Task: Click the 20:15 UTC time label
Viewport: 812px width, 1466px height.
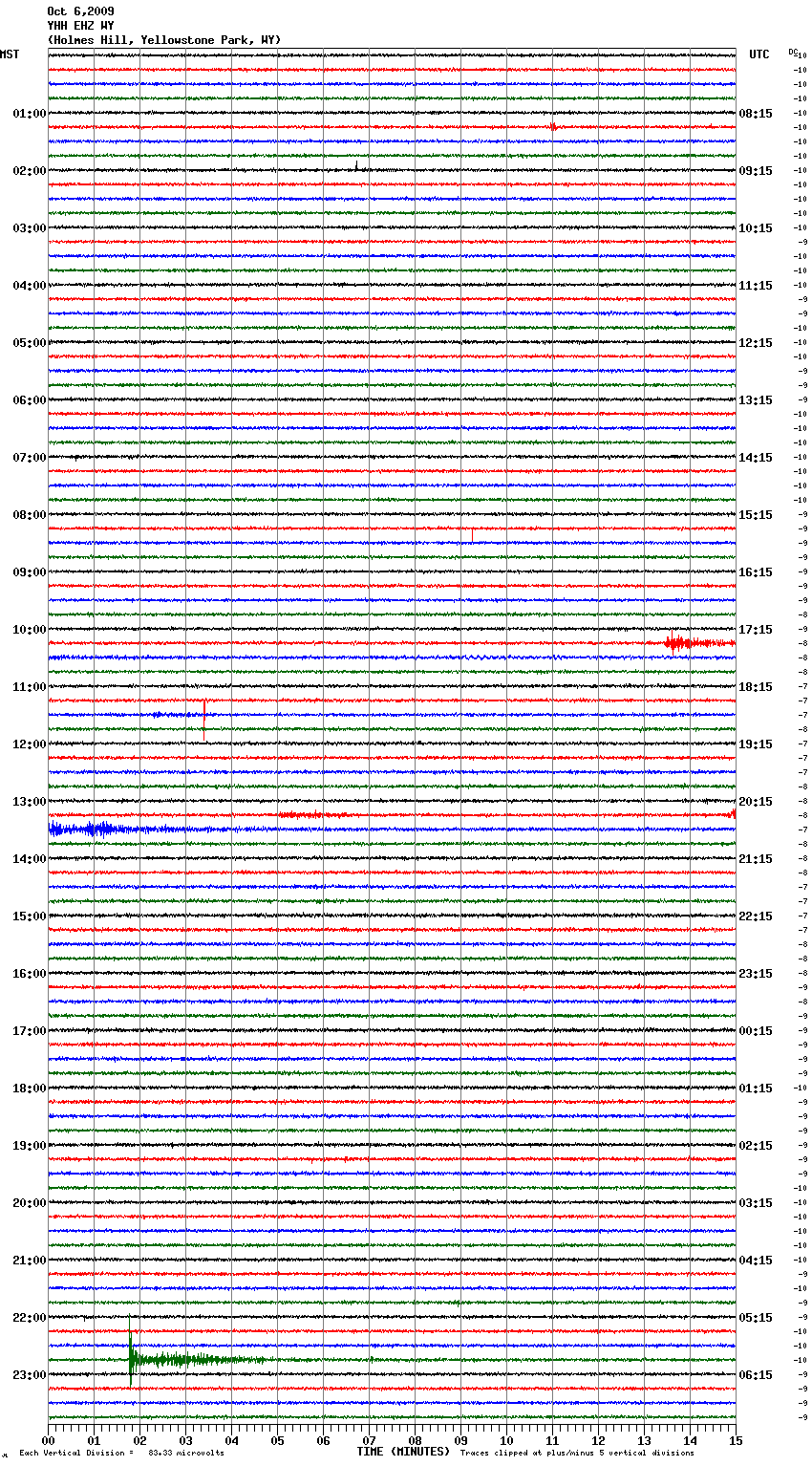Action: [x=756, y=802]
